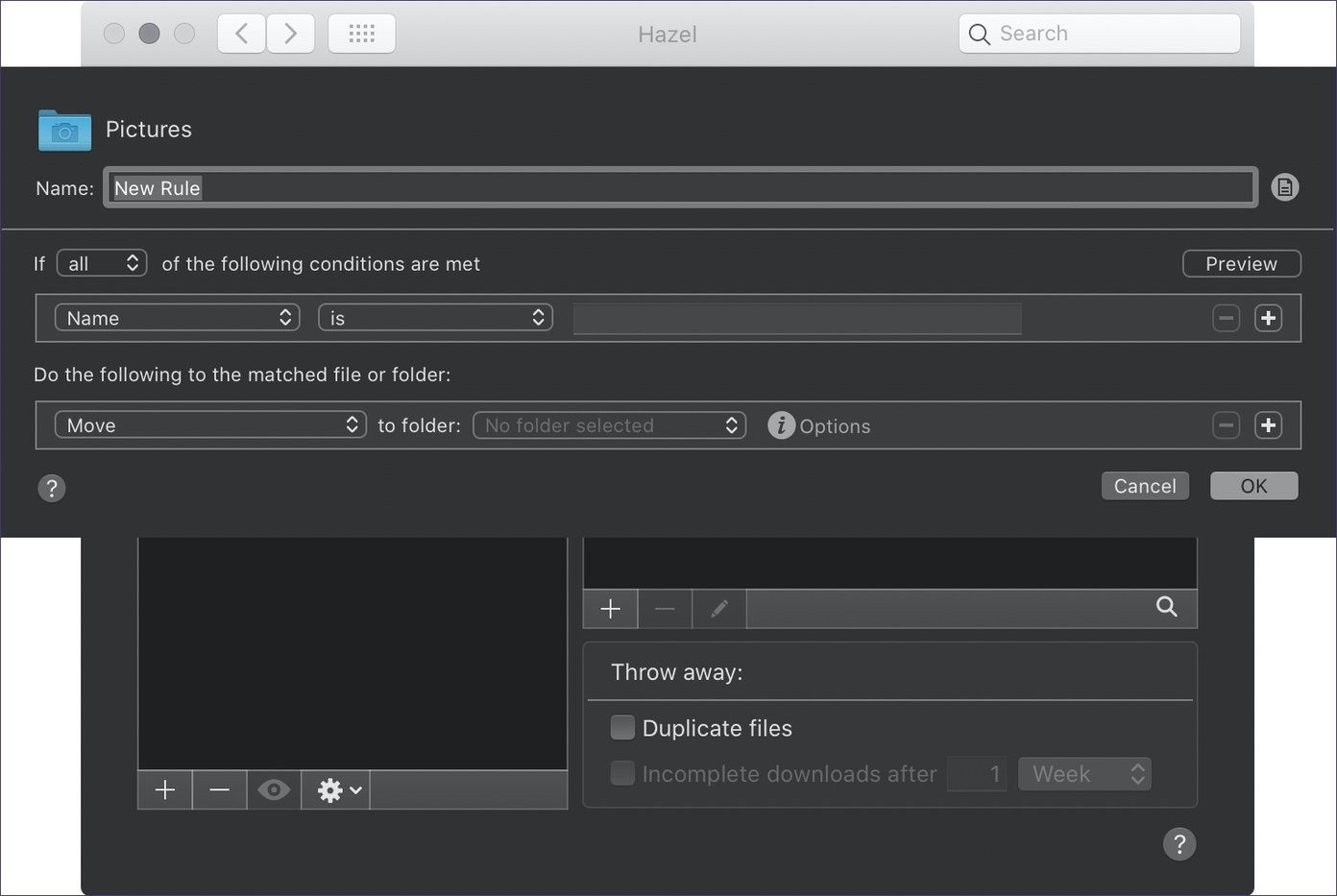Click the Options info icon for Move action
This screenshot has height=896, width=1337.
[781, 424]
